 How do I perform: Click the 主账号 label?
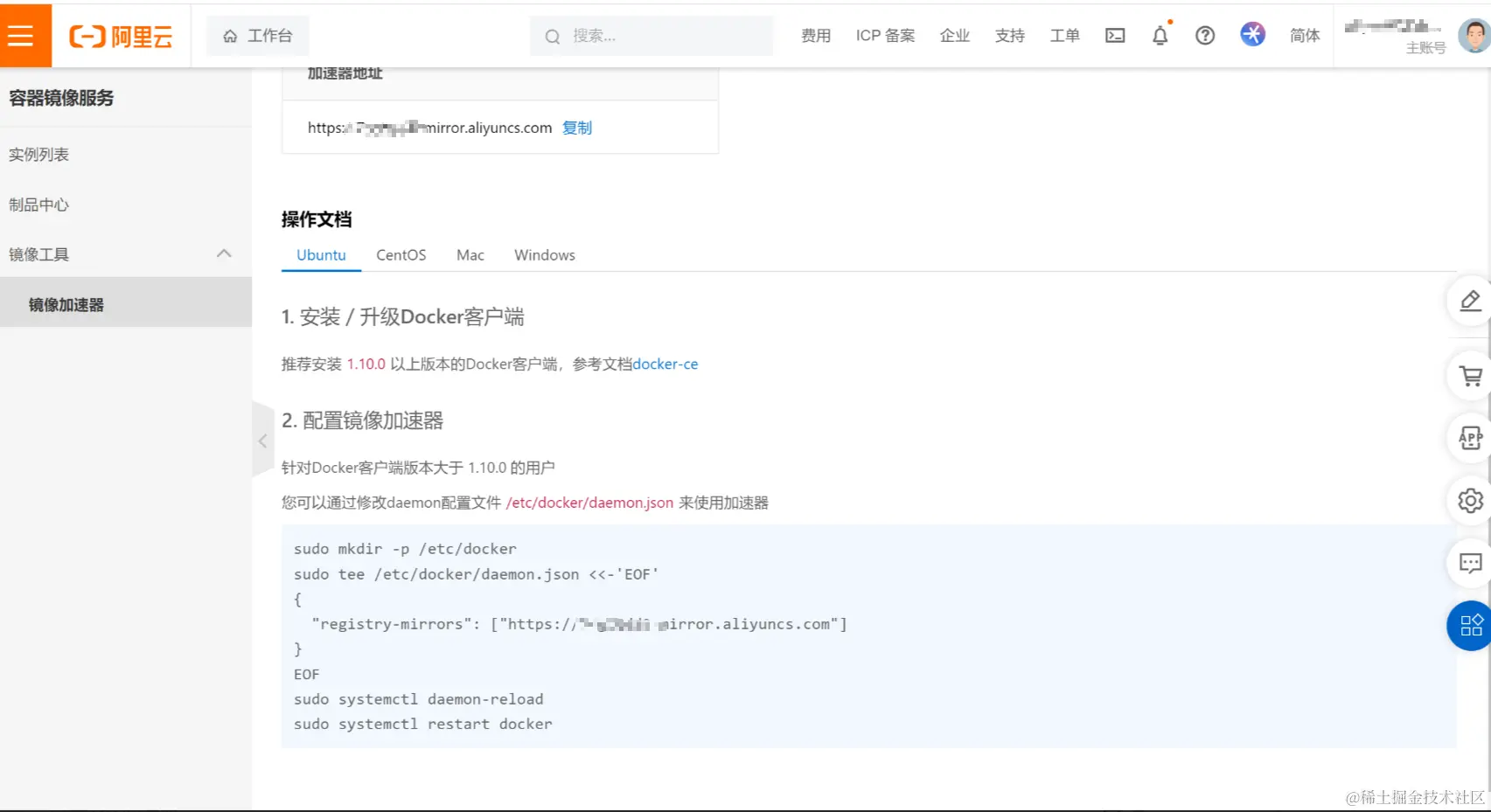pyautogui.click(x=1425, y=48)
